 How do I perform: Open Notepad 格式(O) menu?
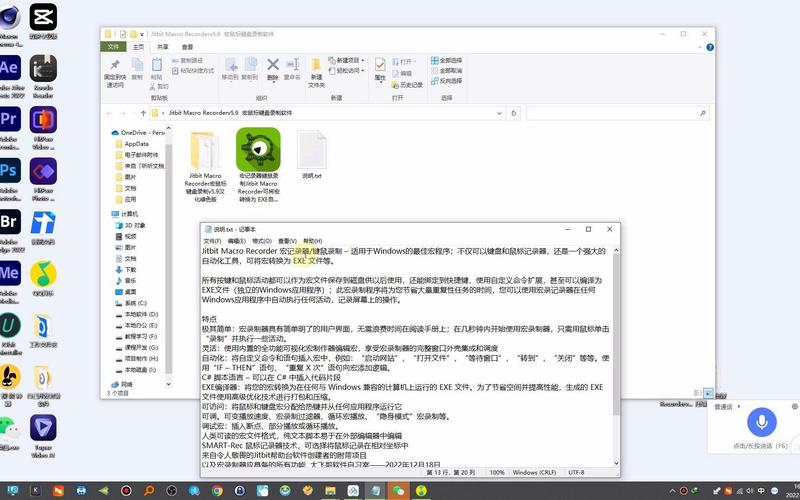[262, 241]
